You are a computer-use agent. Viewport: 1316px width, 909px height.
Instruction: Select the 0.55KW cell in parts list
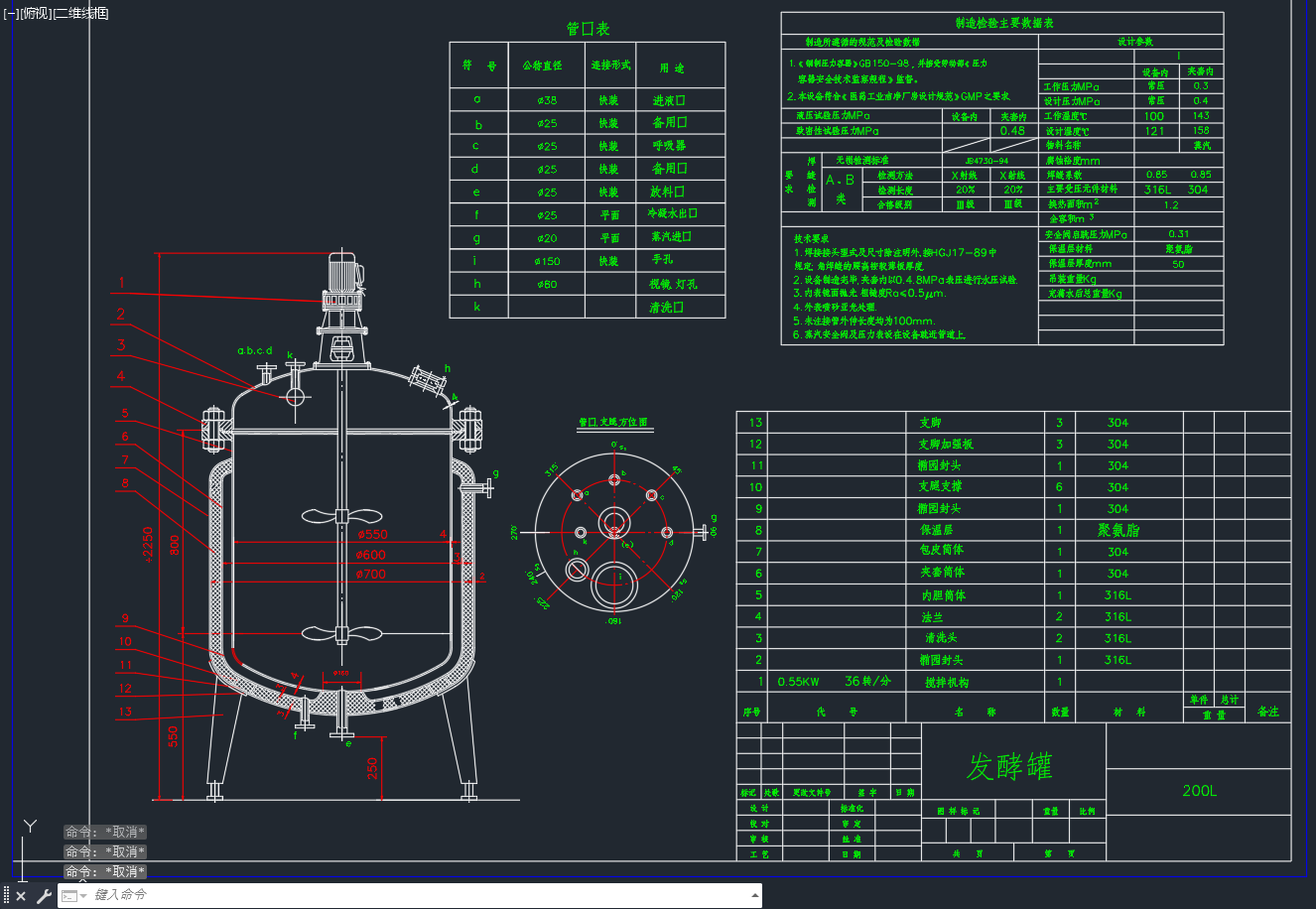(x=798, y=682)
